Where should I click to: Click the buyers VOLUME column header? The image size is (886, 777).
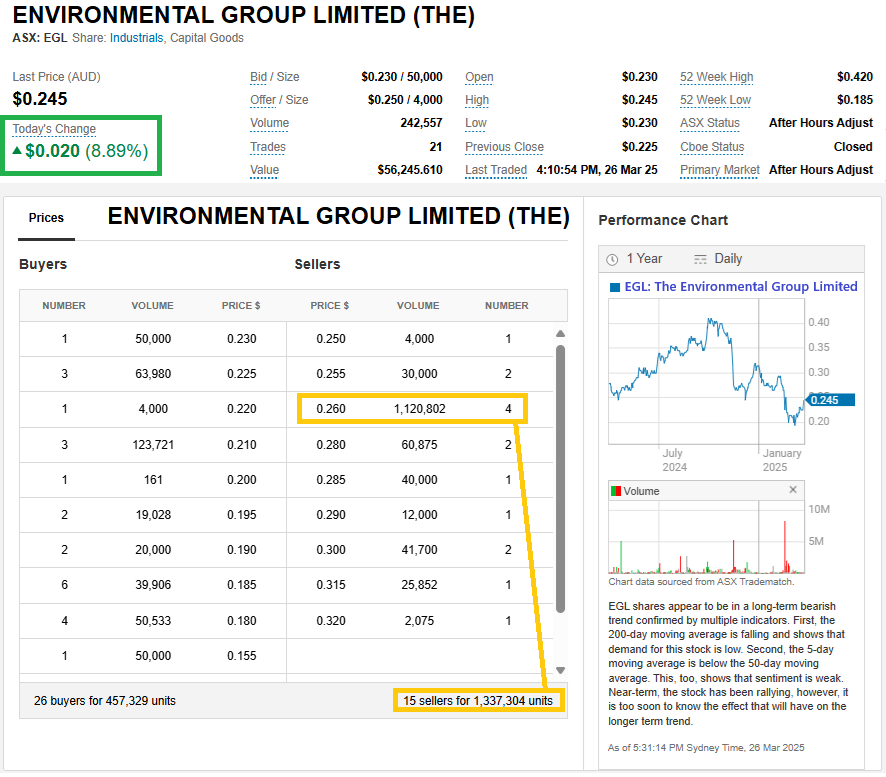click(x=153, y=306)
